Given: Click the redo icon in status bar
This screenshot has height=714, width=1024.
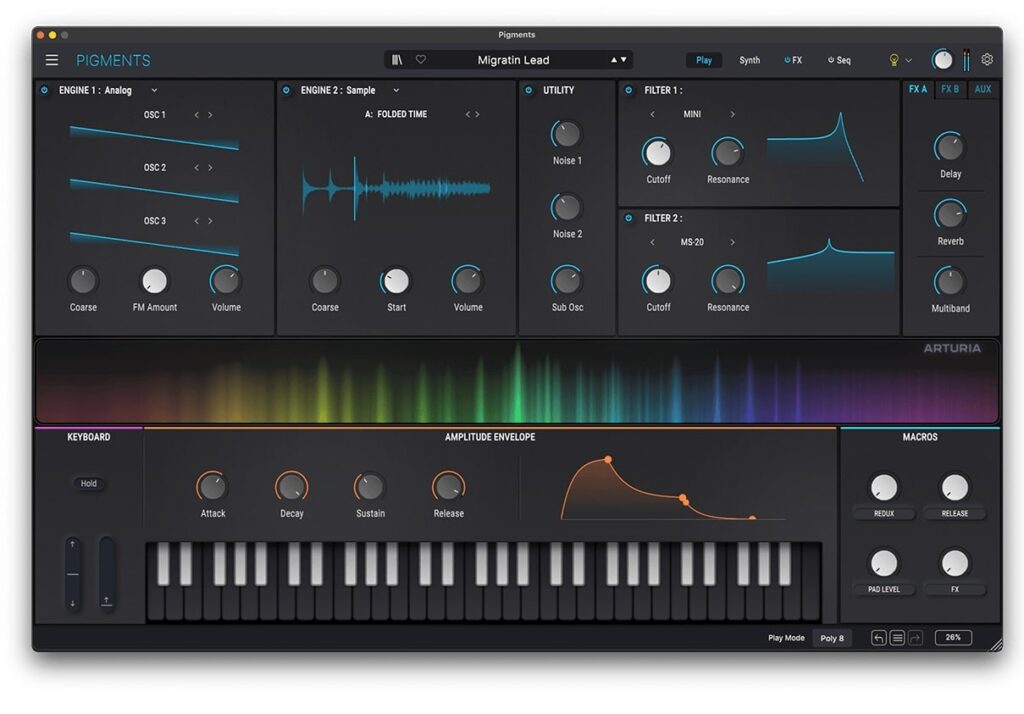Looking at the screenshot, I should click(x=916, y=638).
